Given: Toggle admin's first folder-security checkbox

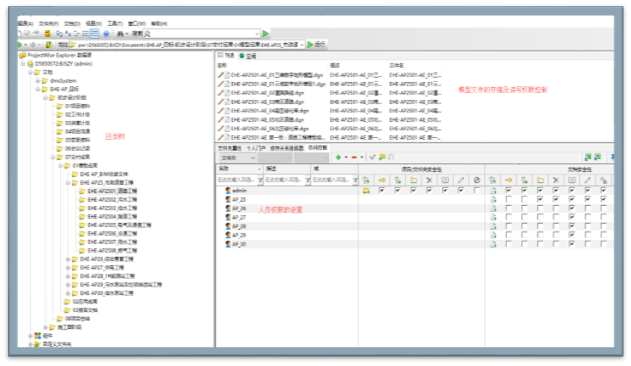Looking at the screenshot, I should [381, 190].
